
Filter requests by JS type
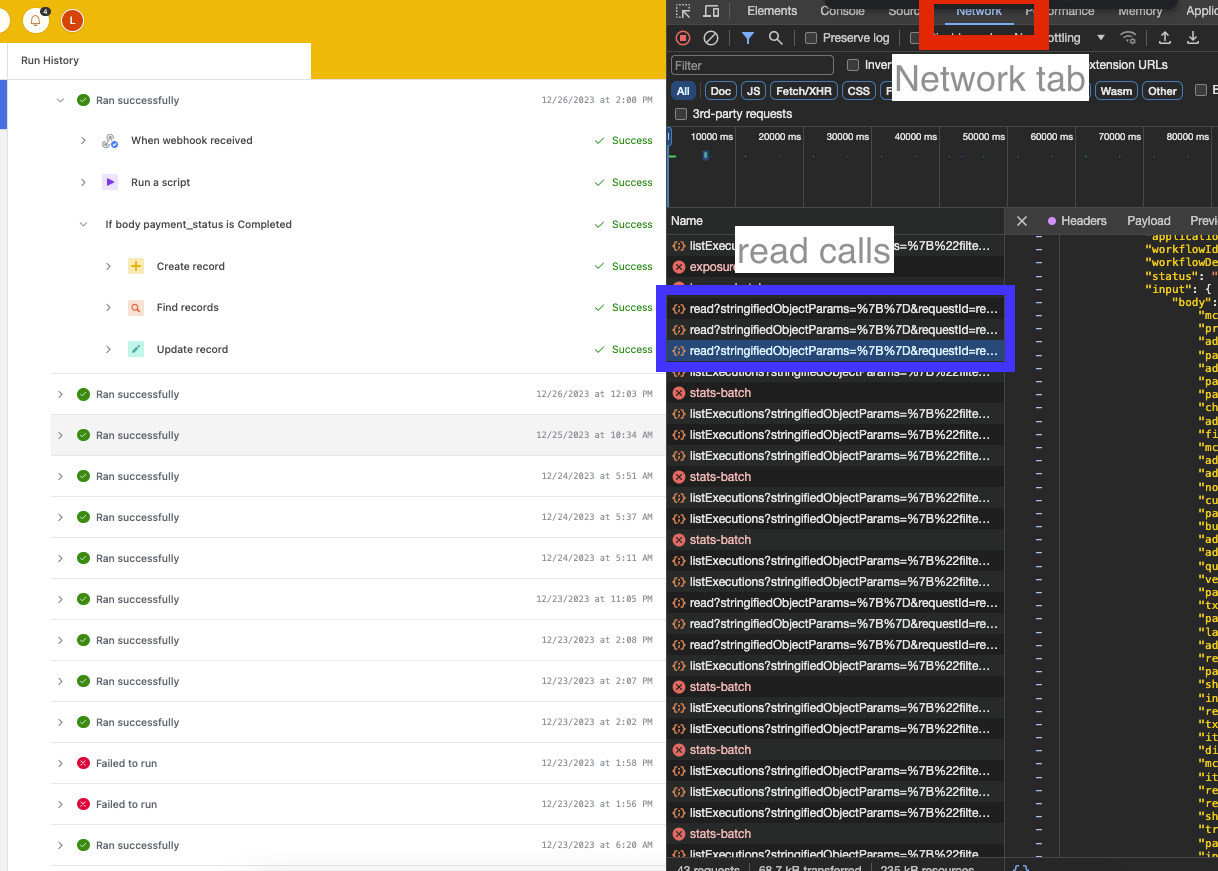tap(754, 91)
